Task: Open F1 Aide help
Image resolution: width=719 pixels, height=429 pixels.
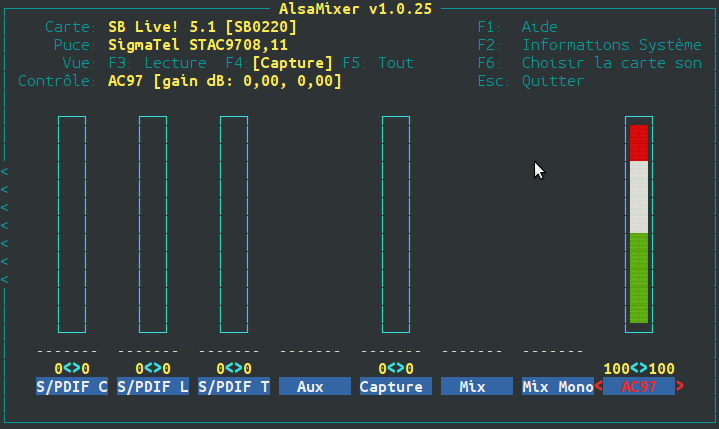Action: (518, 27)
